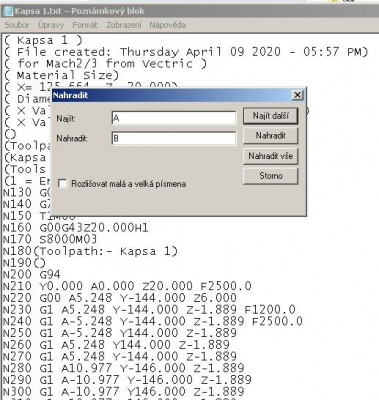This screenshot has height=400, width=379.
Task: Click the Nahradit vše button
Action: (x=270, y=156)
